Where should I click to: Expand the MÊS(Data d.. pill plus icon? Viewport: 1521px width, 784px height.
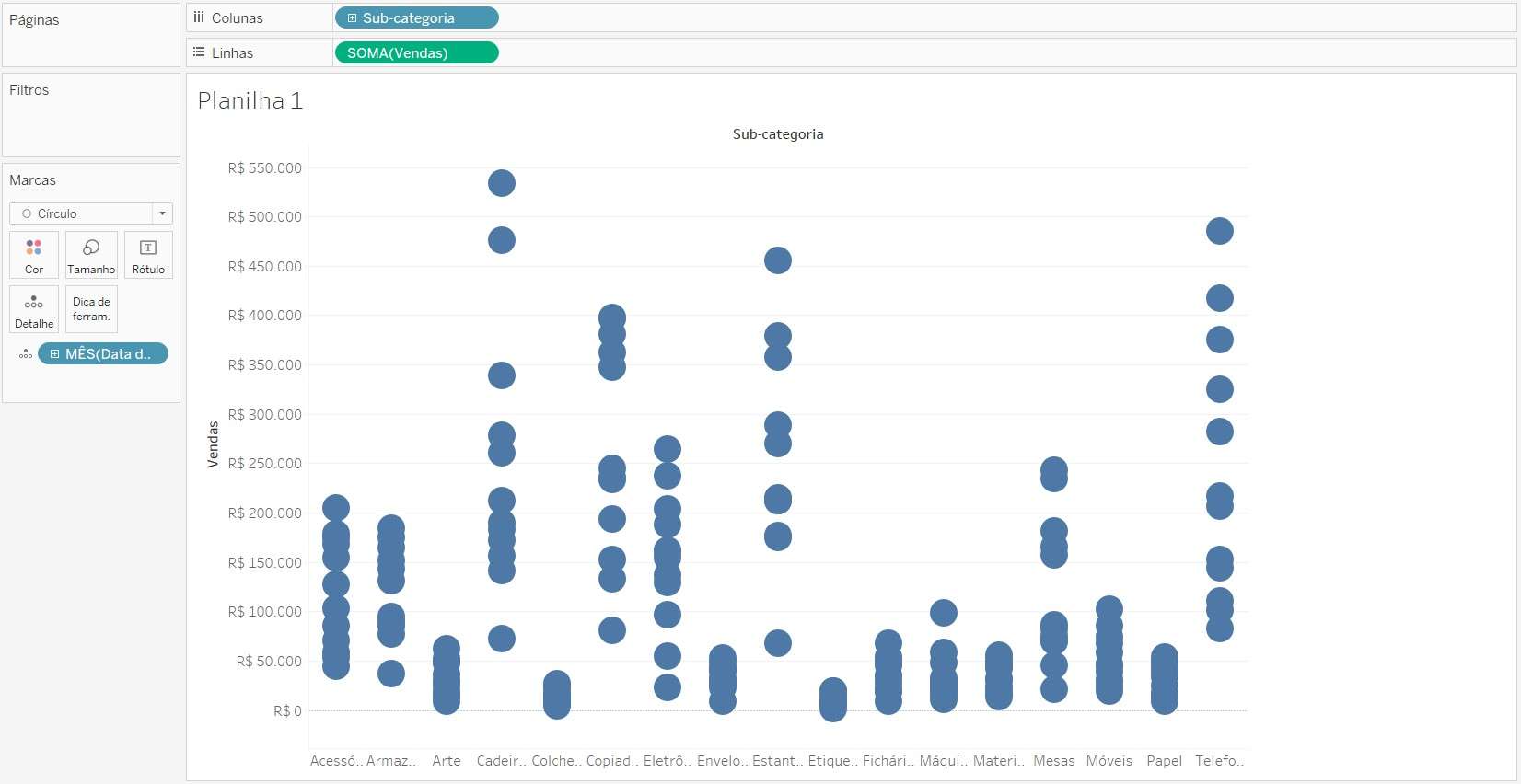tap(54, 354)
